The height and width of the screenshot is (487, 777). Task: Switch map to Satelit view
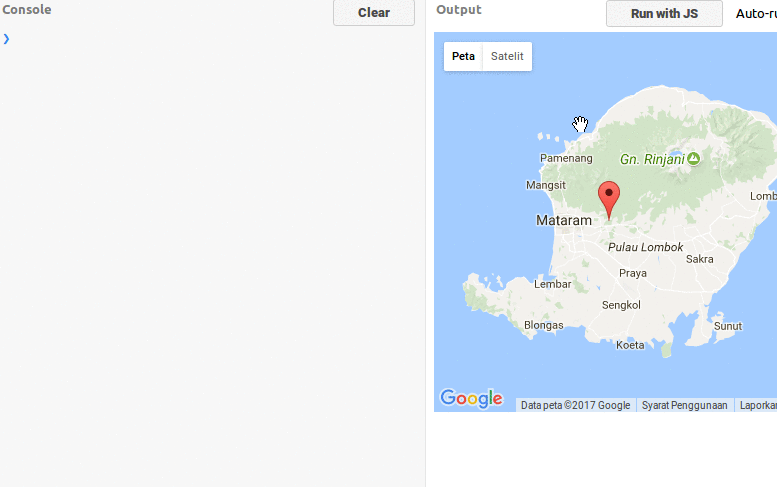pos(507,57)
